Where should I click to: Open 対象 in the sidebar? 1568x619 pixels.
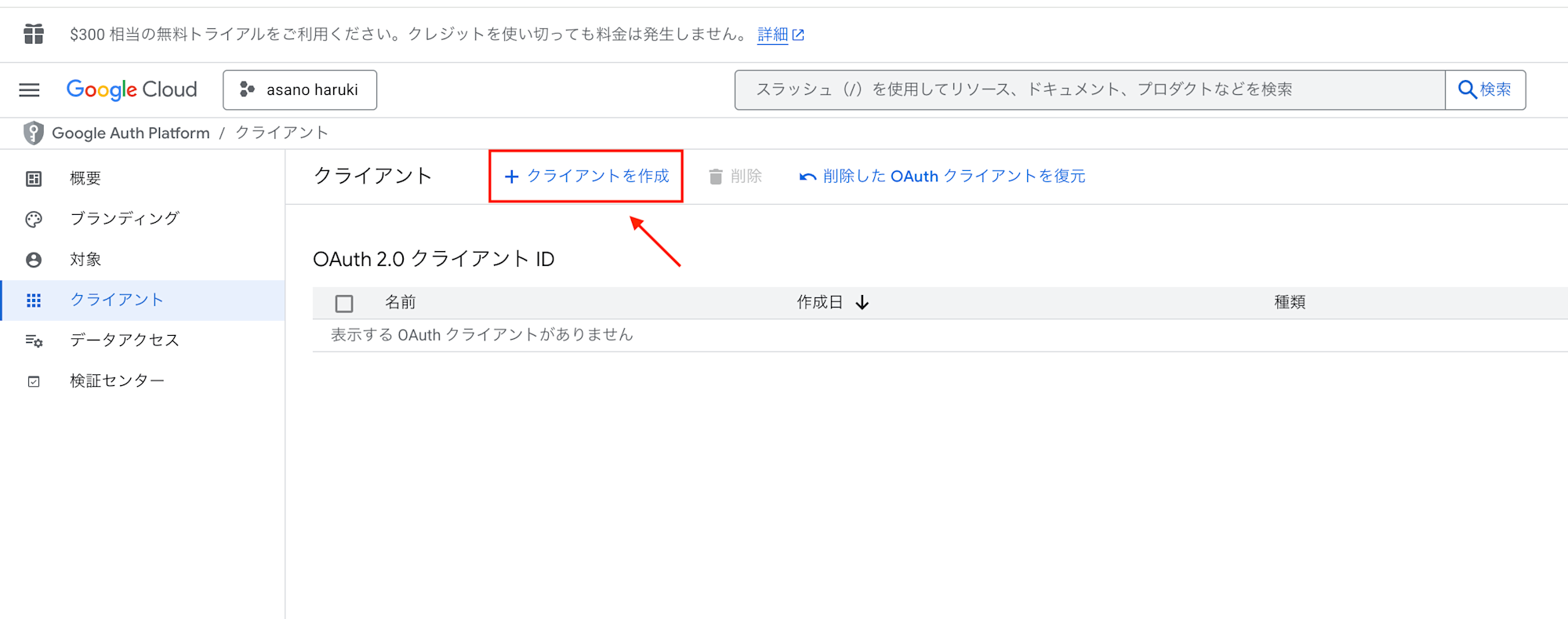point(143,260)
